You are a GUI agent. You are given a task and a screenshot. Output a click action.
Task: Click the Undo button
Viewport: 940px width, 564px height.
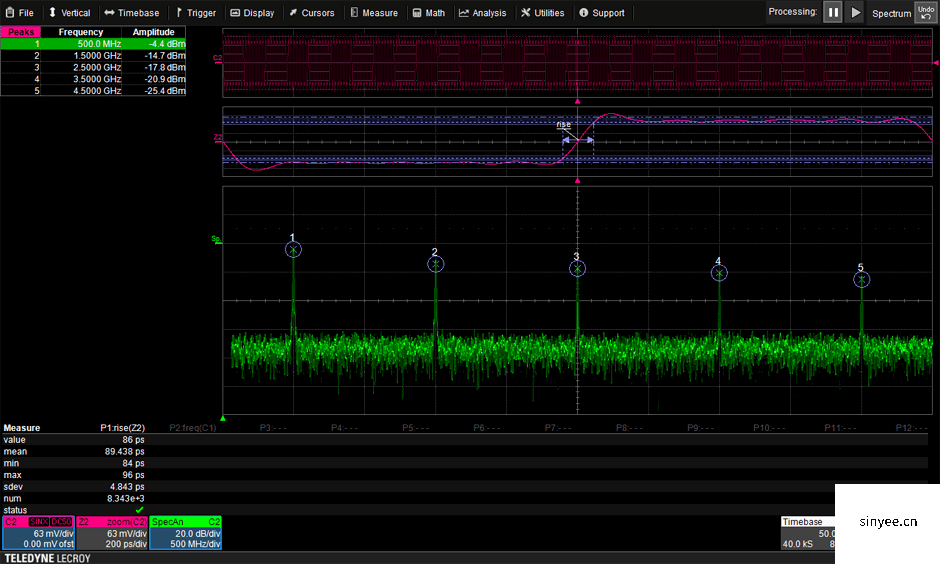[925, 13]
